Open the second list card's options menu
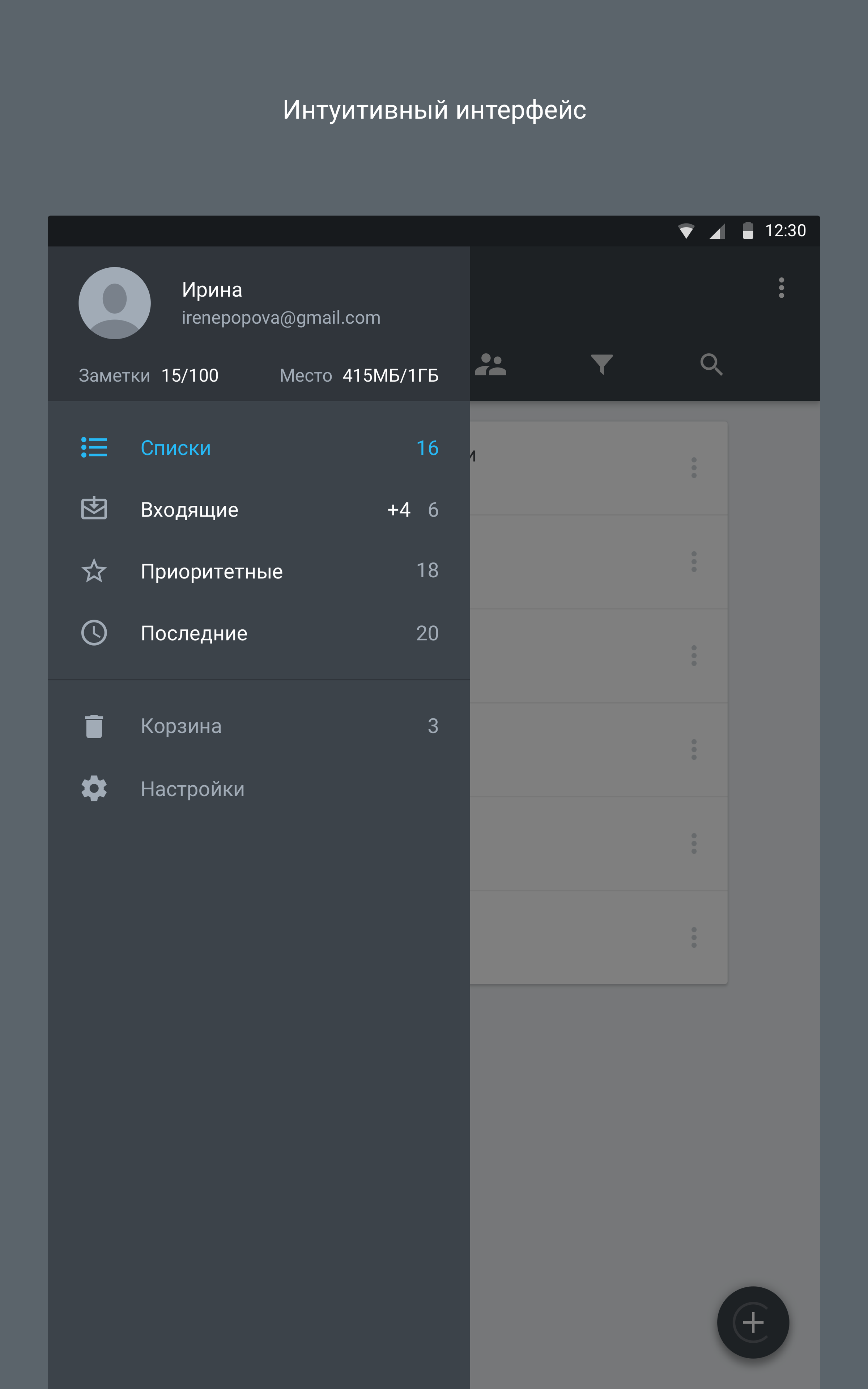This screenshot has height=1389, width=868. point(694,562)
